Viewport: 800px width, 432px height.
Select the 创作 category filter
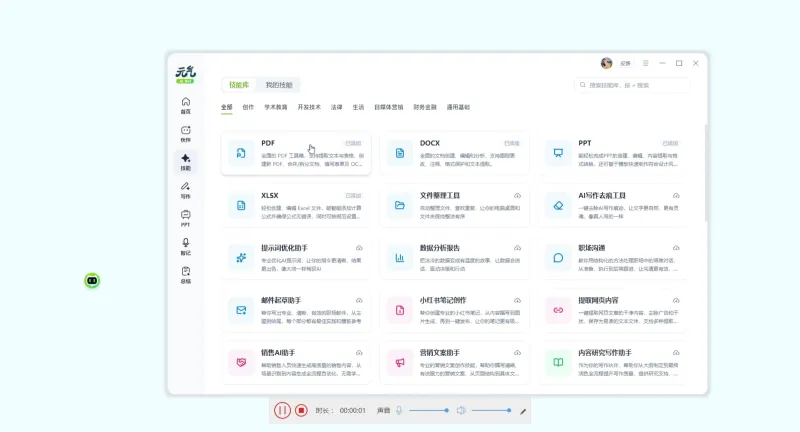[248, 107]
